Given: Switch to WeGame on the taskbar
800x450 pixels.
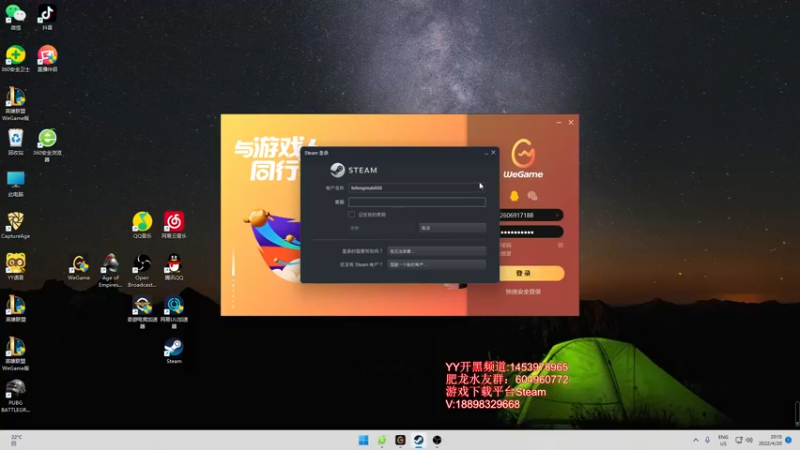Looking at the screenshot, I should coord(400,440).
